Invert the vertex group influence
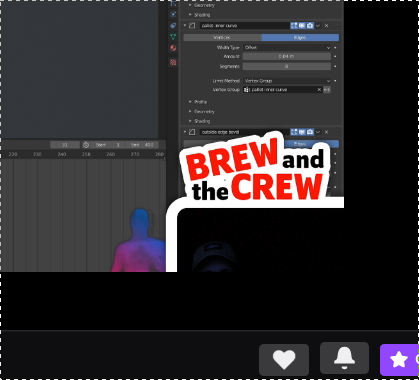Screen dimensions: 419x380 (x=327, y=89)
